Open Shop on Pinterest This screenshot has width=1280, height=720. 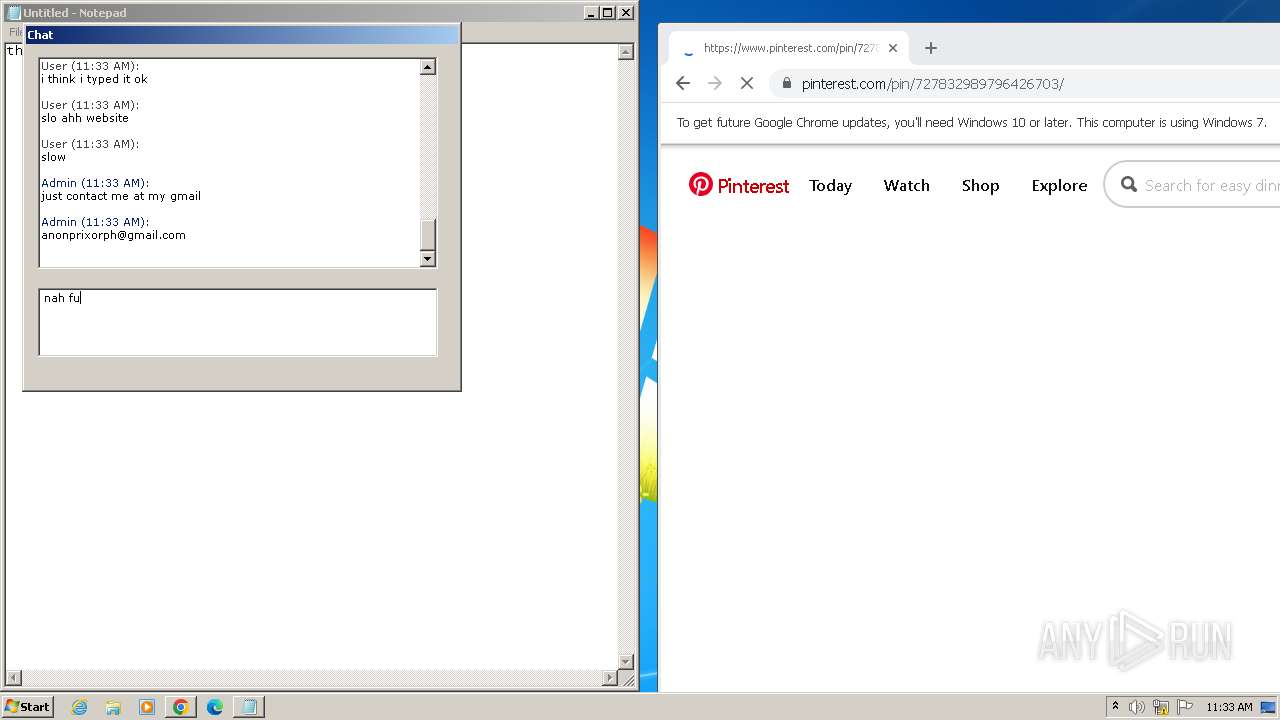pyautogui.click(x=980, y=186)
